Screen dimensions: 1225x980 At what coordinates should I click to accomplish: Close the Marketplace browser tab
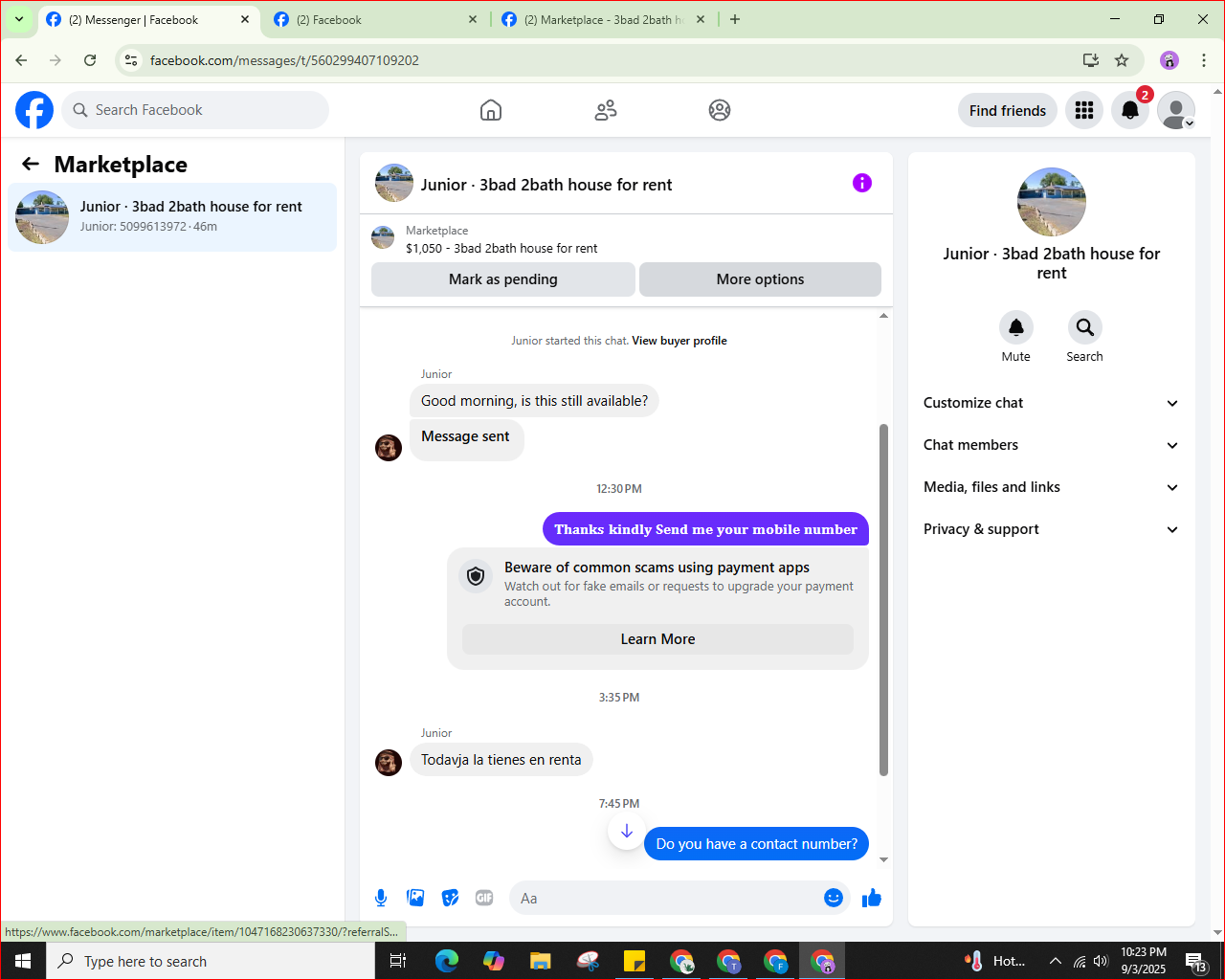click(x=701, y=19)
